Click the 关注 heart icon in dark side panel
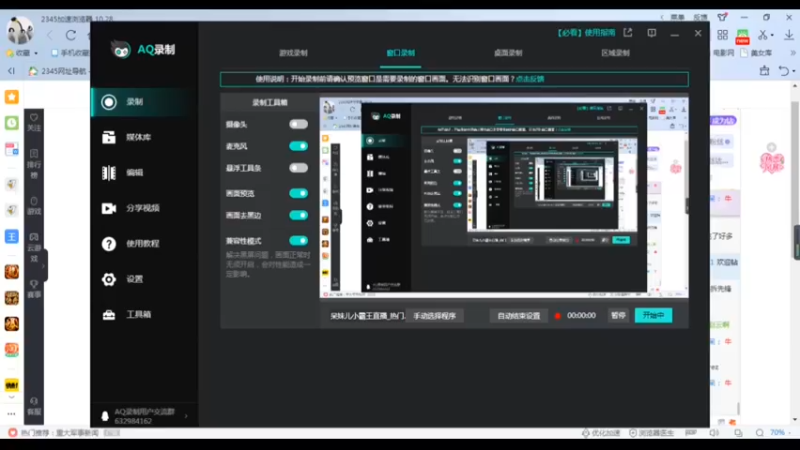Screen dimensions: 800x450 (34, 117)
